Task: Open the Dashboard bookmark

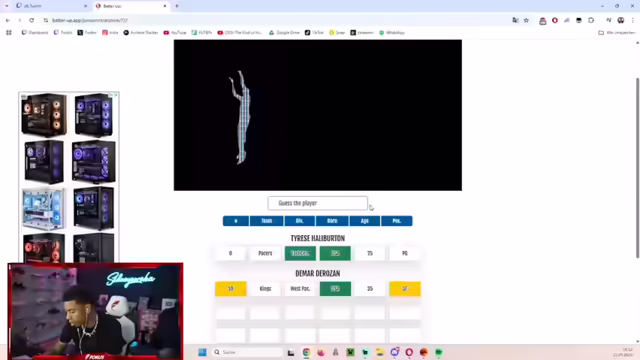Action: [x=35, y=33]
